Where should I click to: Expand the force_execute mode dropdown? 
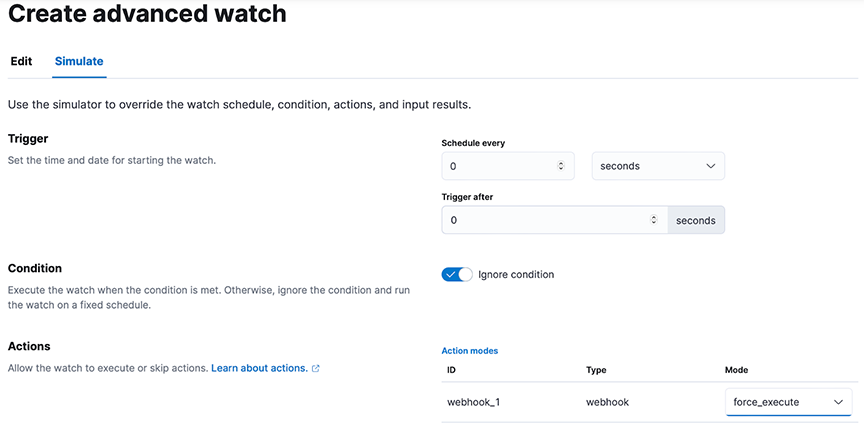coord(789,402)
